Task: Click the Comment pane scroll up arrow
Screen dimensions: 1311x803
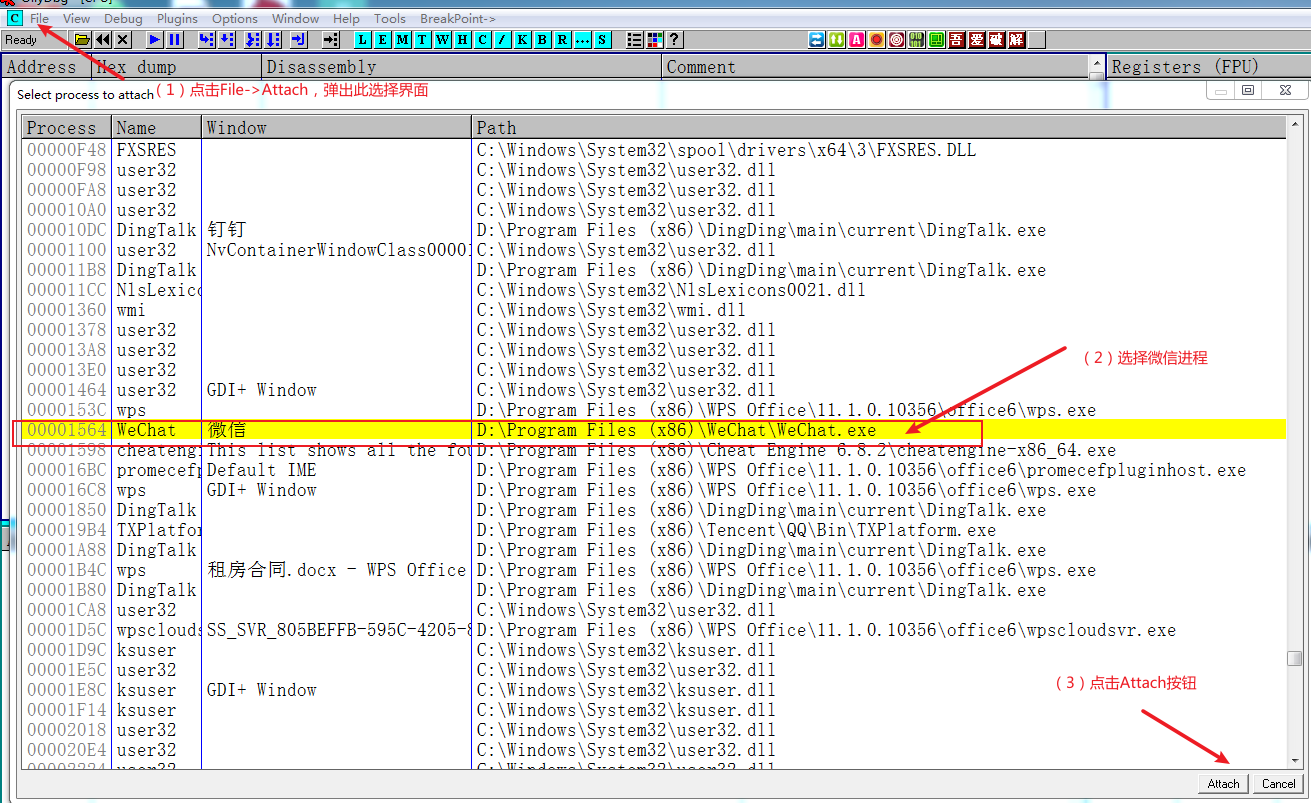Action: tap(1096, 62)
